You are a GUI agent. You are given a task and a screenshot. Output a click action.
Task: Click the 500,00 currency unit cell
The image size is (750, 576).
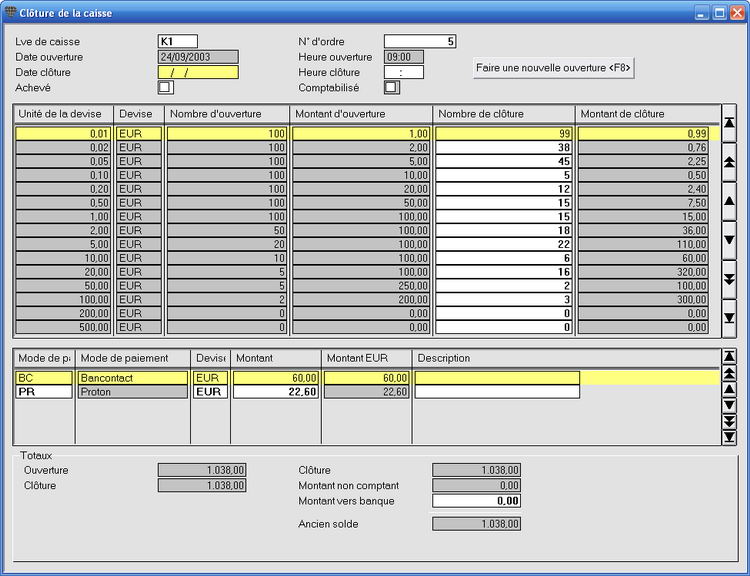tap(63, 328)
